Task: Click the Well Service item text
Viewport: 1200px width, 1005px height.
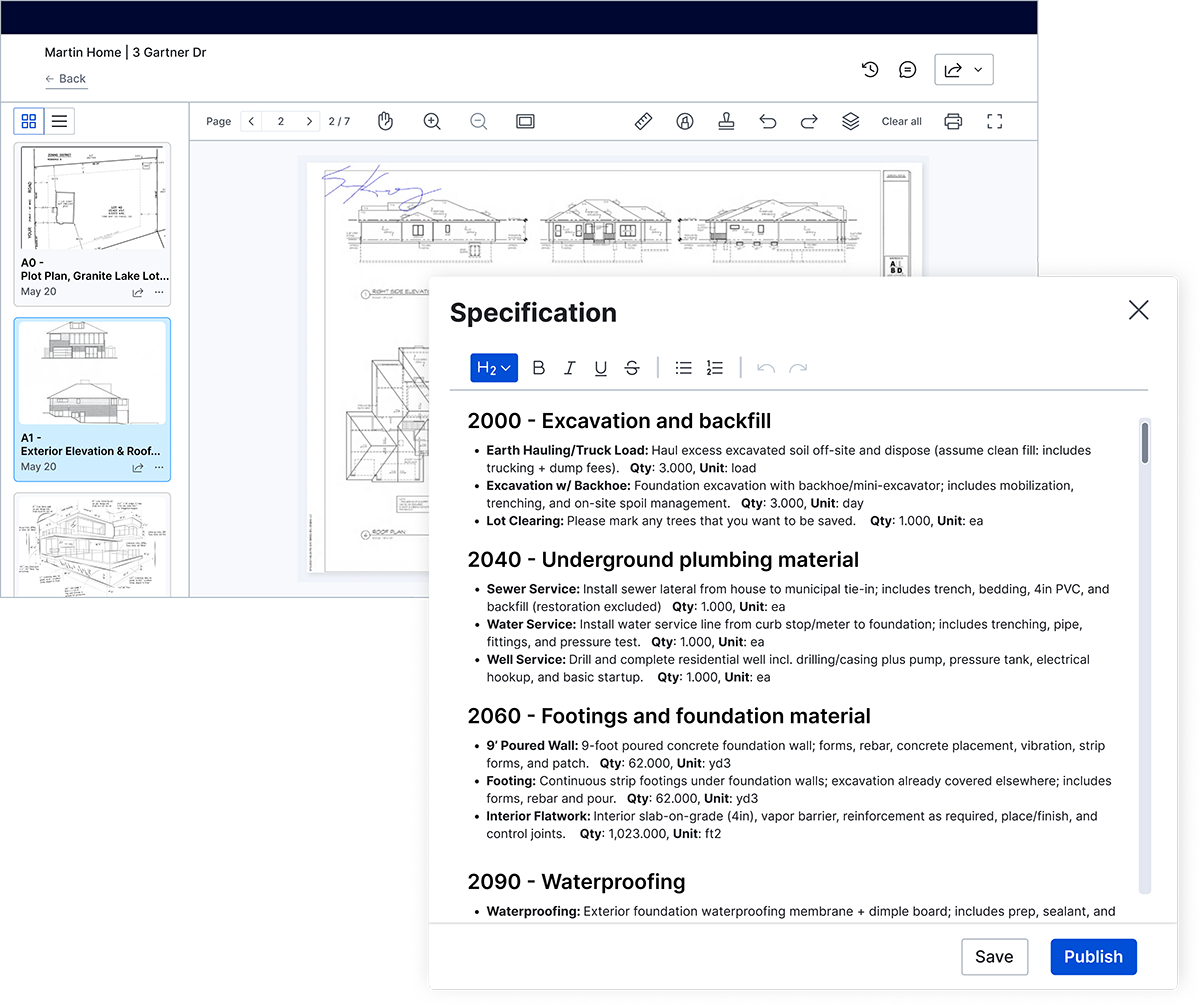Action: tap(788, 669)
